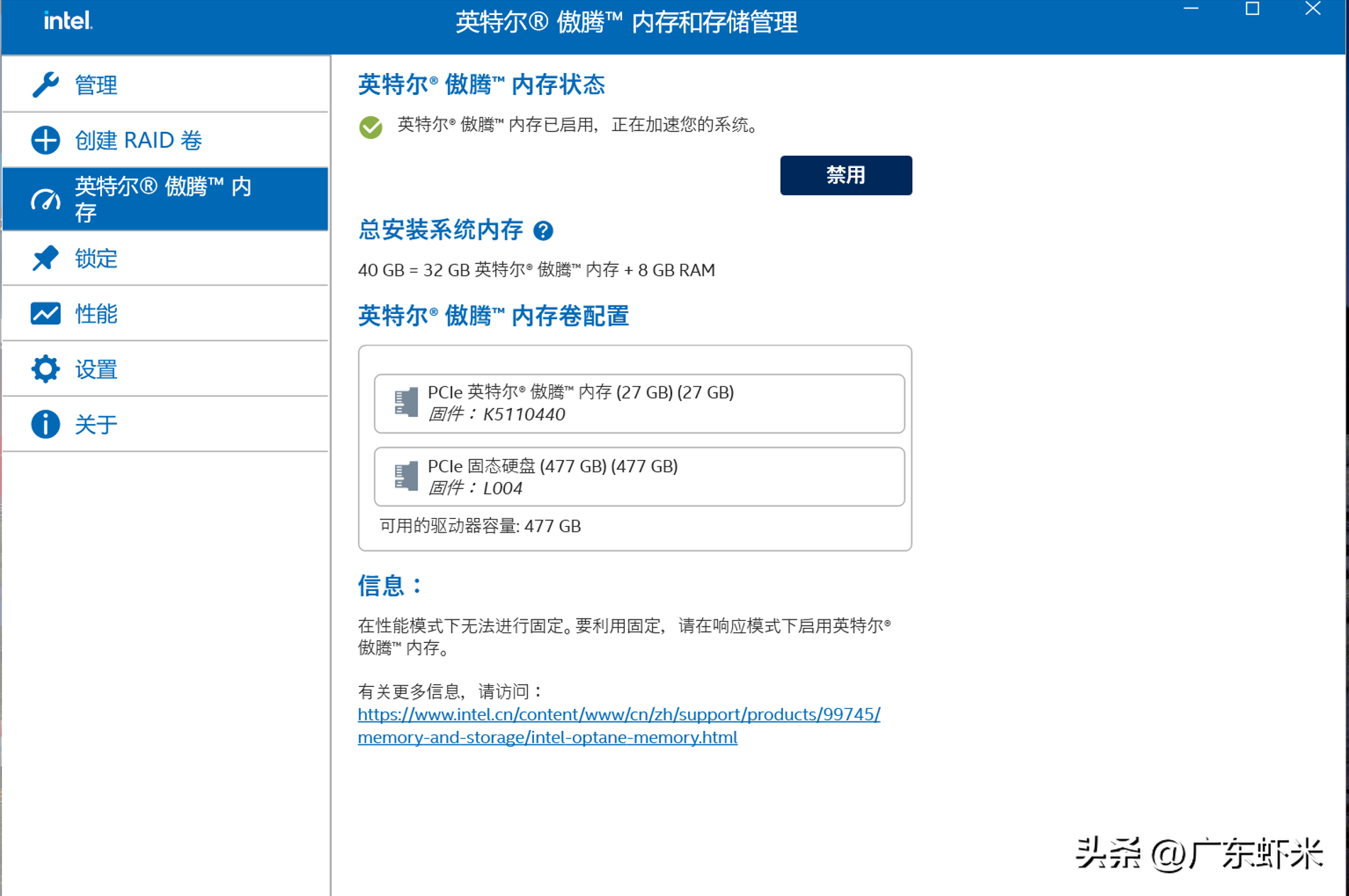
Task: Click the 英特尔 傲腾 内存卷配置 heading
Action: 493,316
